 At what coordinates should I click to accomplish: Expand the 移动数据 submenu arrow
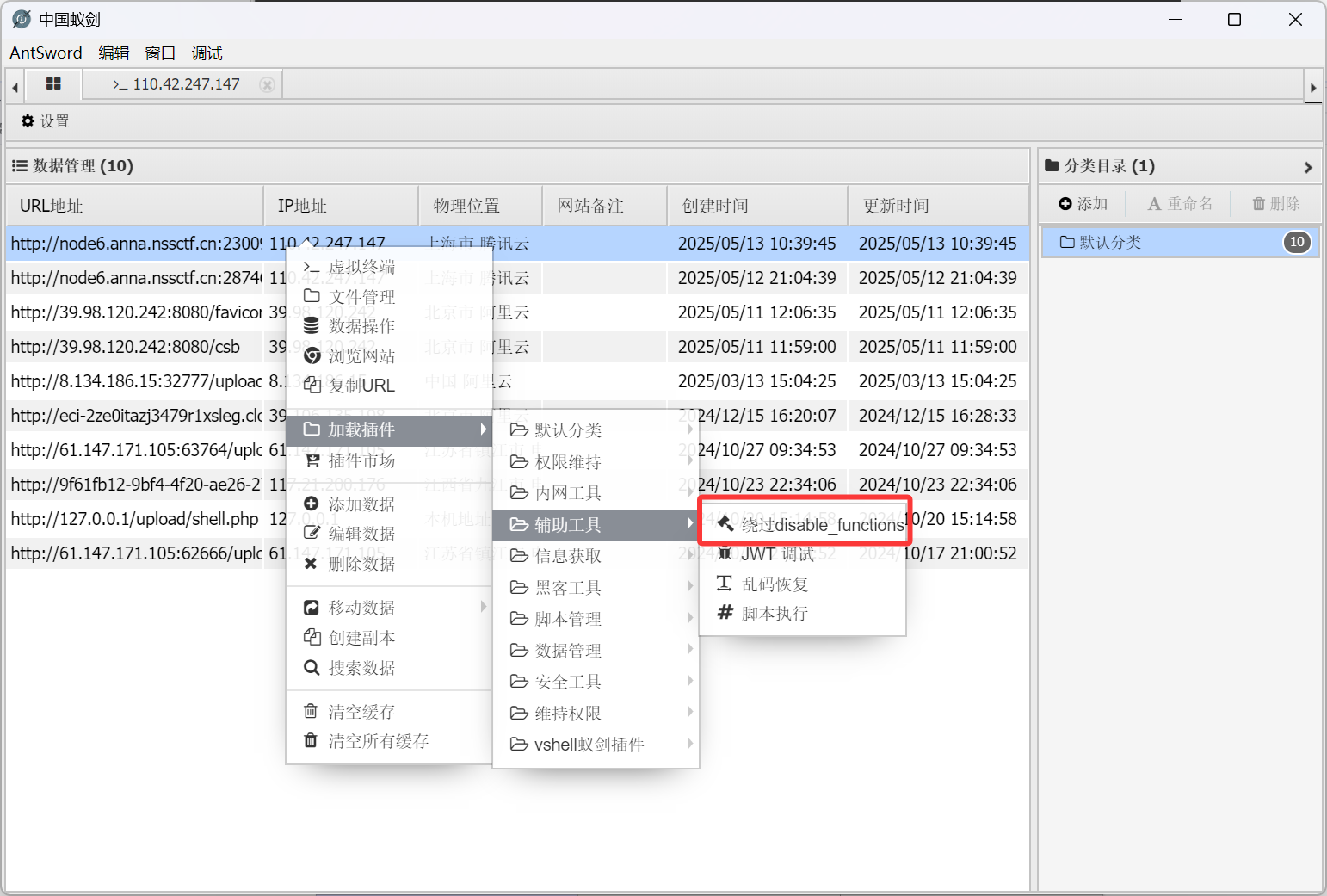483,607
